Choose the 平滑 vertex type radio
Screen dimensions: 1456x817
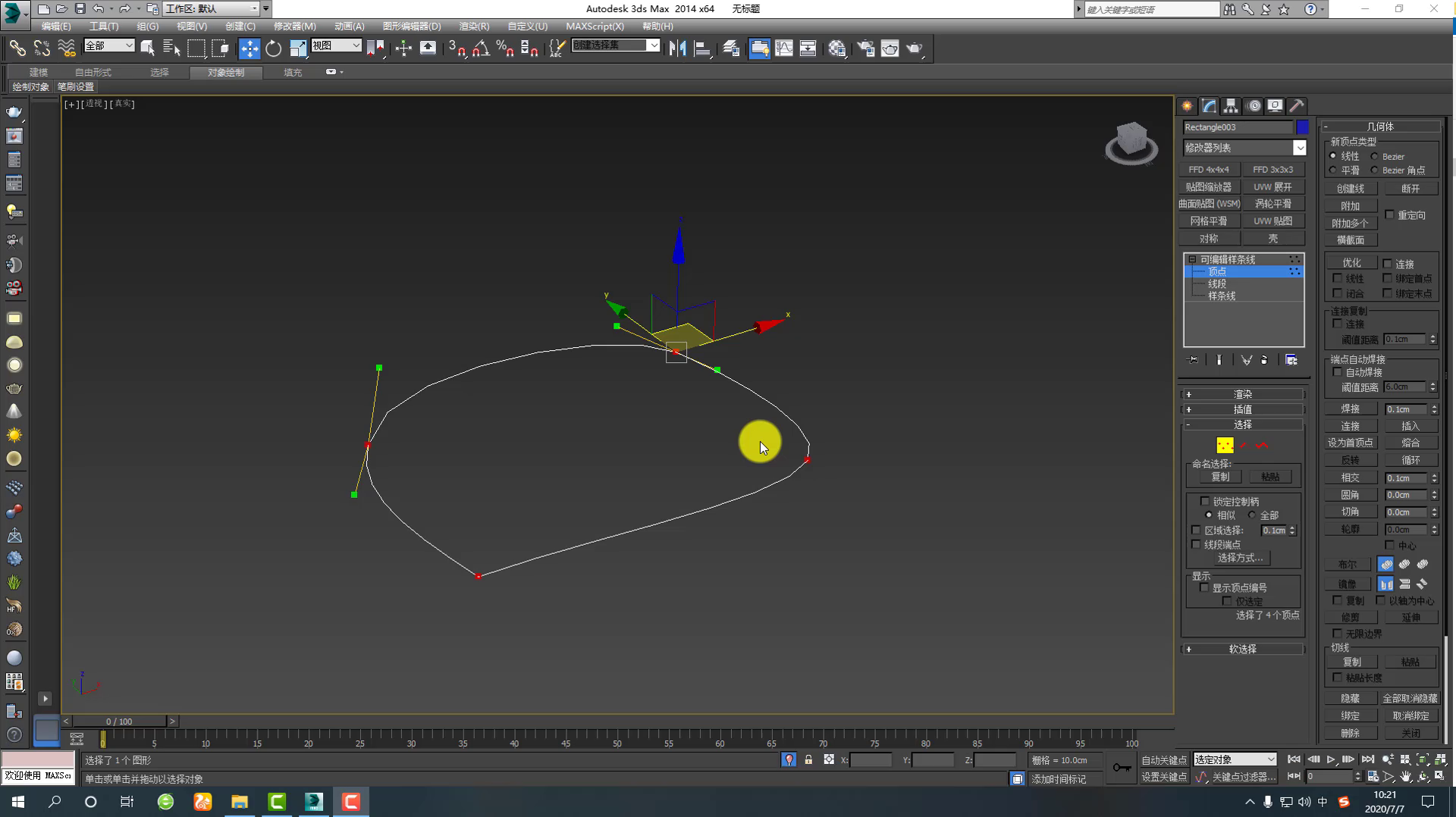tap(1333, 171)
